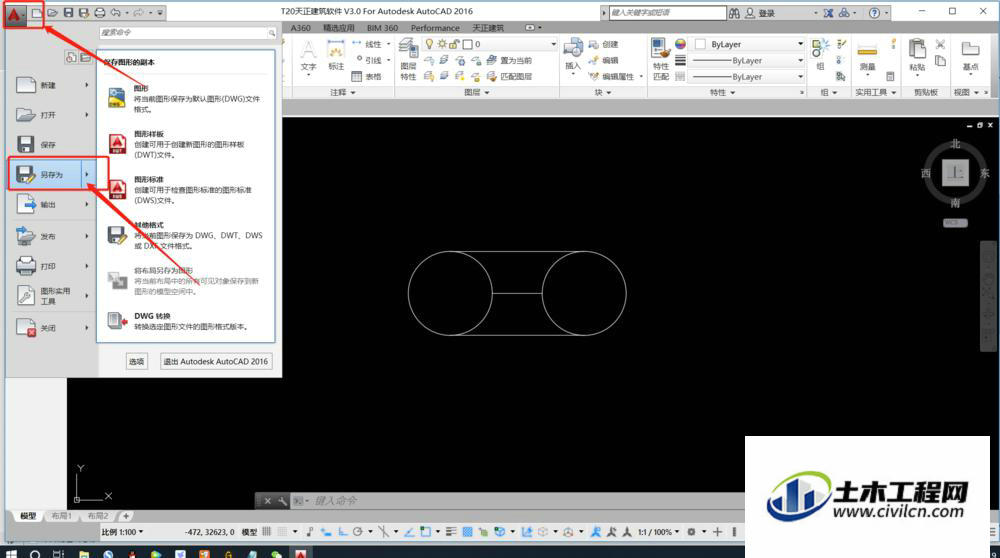
Task: Save as 图形标准 DWS standards file
Action: click(x=186, y=190)
